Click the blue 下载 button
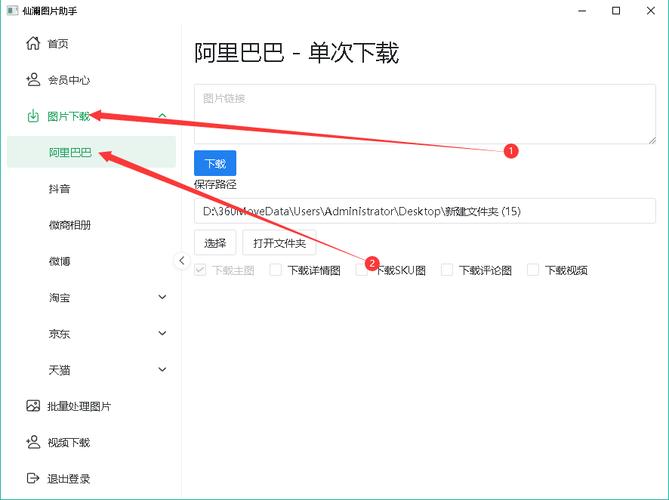Screen dimensions: 669x500 click(x=215, y=163)
